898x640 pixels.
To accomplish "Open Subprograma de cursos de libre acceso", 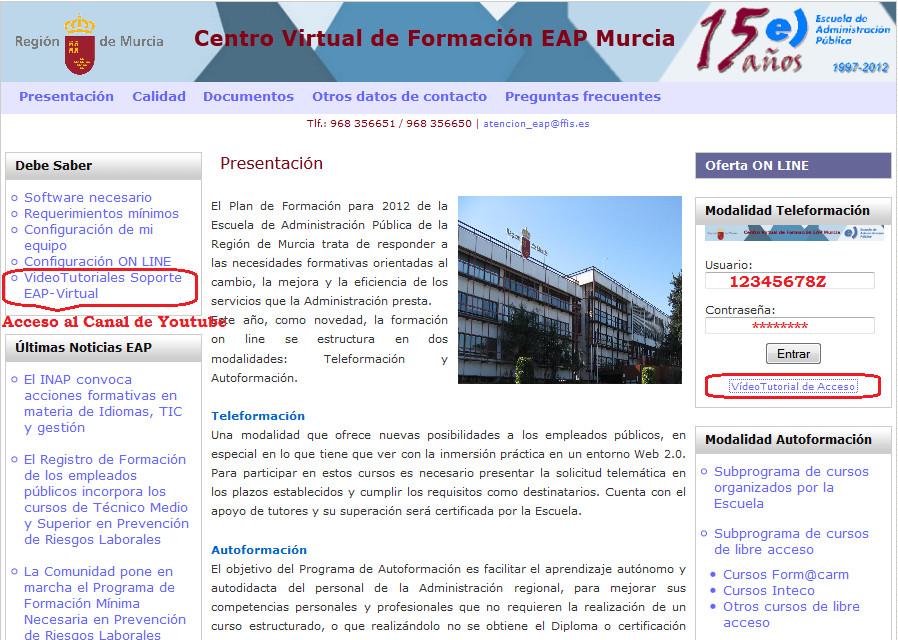I will [x=791, y=542].
